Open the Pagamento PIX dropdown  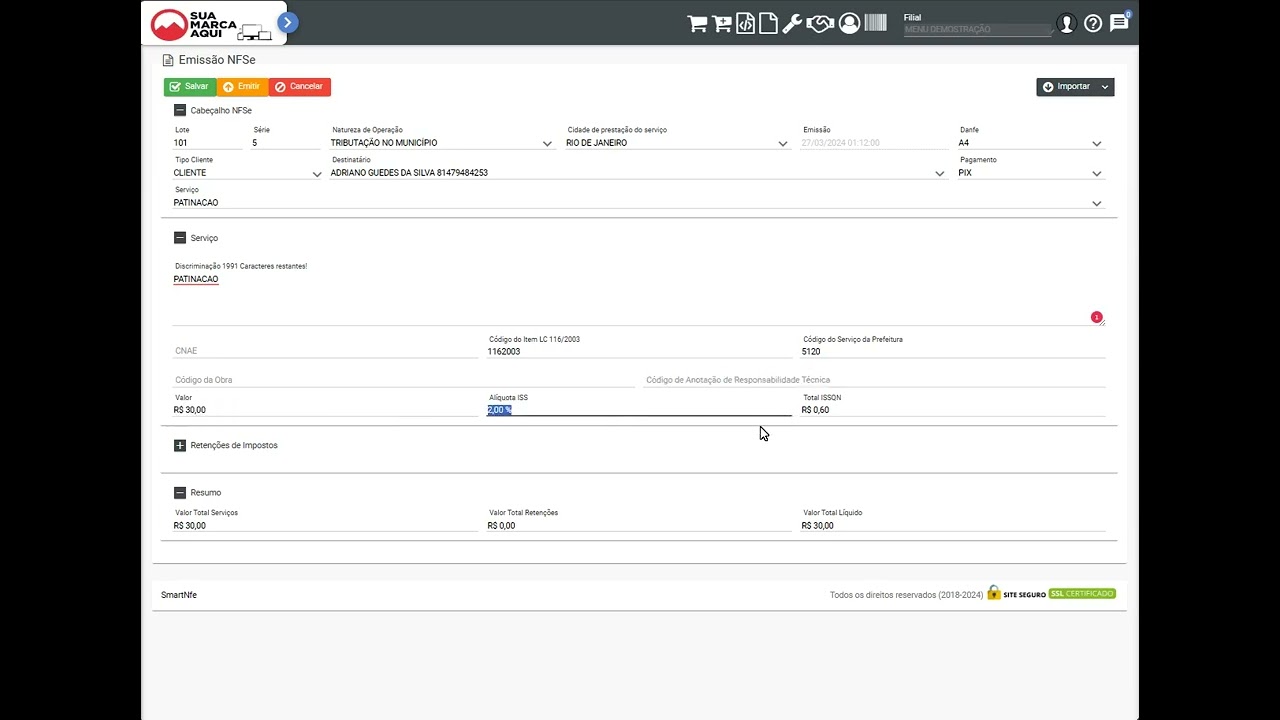[1031, 173]
